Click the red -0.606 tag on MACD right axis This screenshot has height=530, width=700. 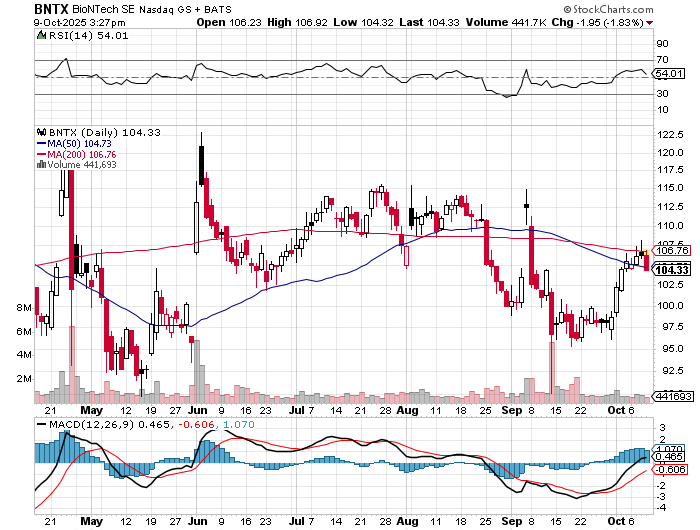pos(670,469)
